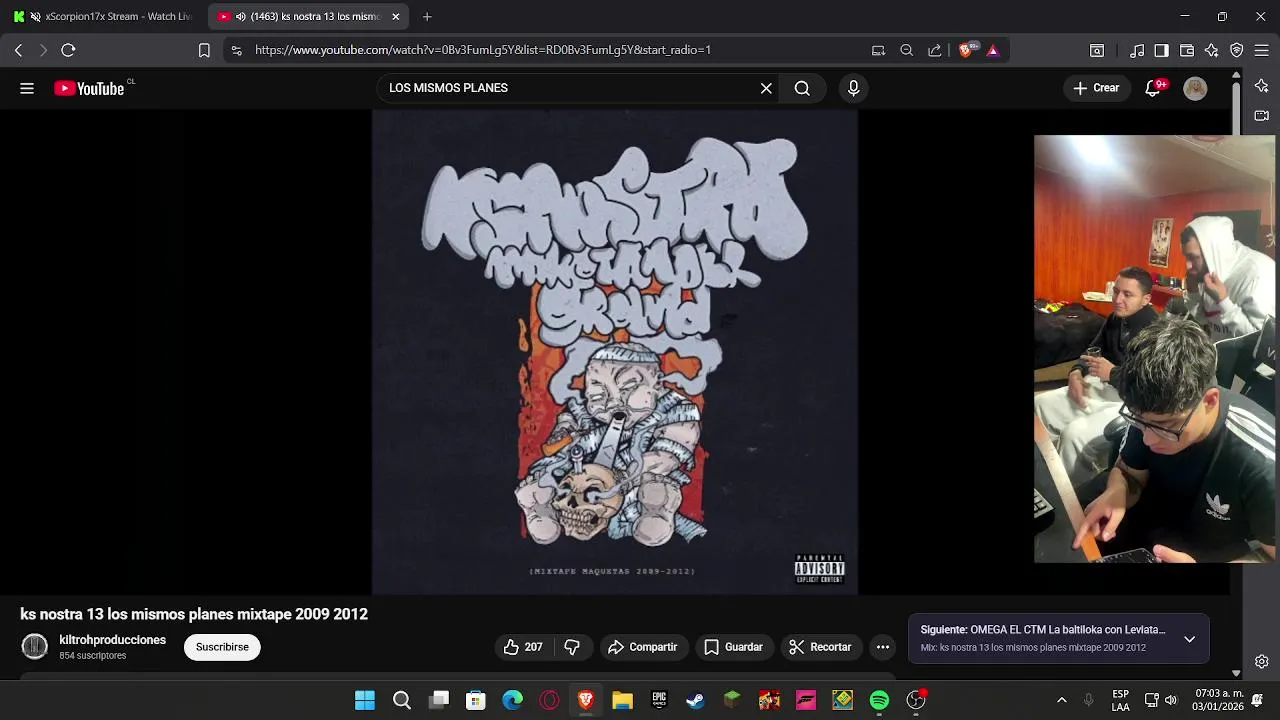
Task: Toggle the browser sidebar panel
Action: tap(1161, 50)
